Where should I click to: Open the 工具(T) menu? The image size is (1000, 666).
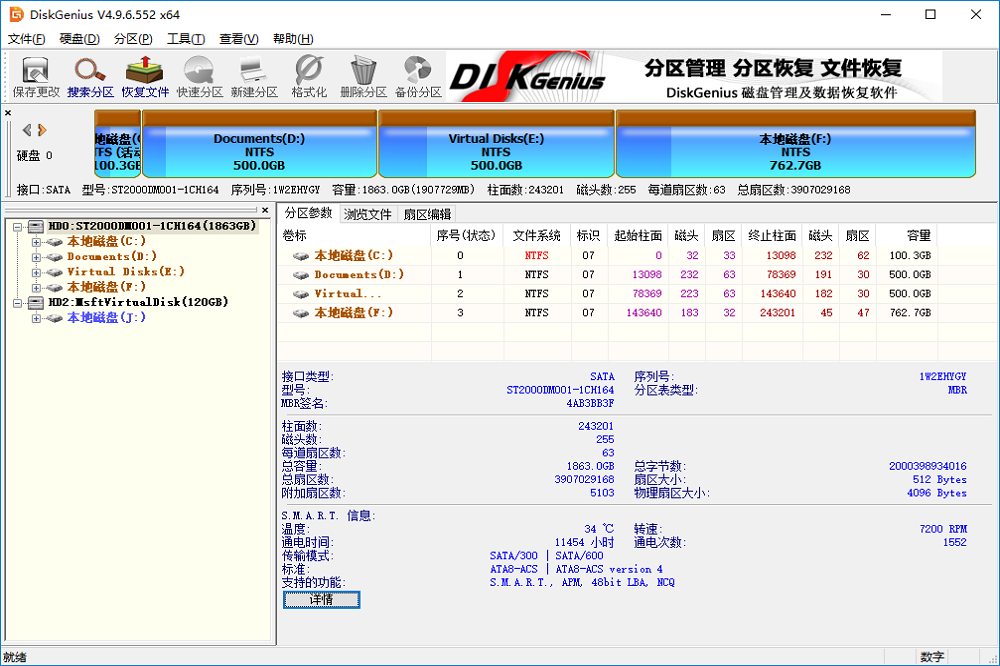[x=186, y=39]
